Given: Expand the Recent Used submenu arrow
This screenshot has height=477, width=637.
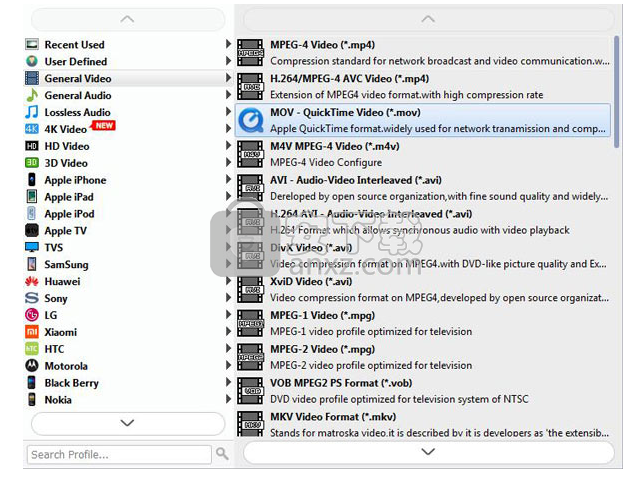Looking at the screenshot, I should point(228,44).
